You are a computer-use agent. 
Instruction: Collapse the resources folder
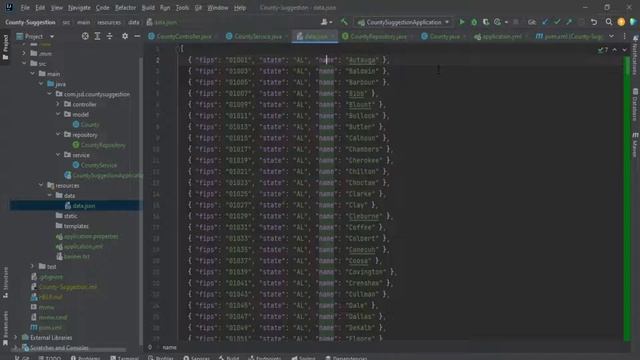(41, 185)
